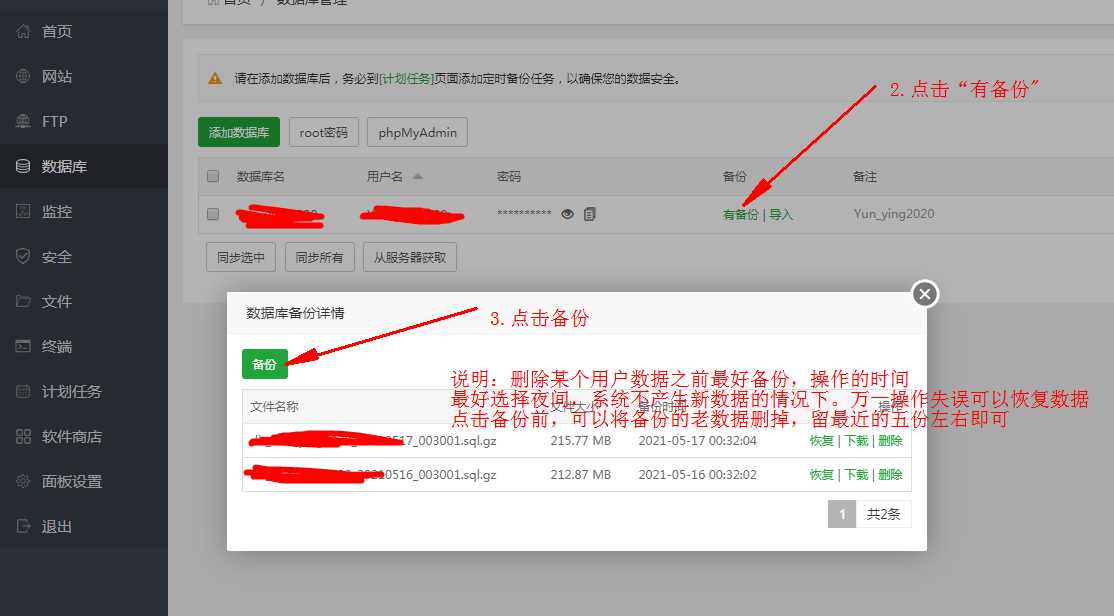Show password with the eye icon
Viewport: 1114px width, 616px height.
567,214
